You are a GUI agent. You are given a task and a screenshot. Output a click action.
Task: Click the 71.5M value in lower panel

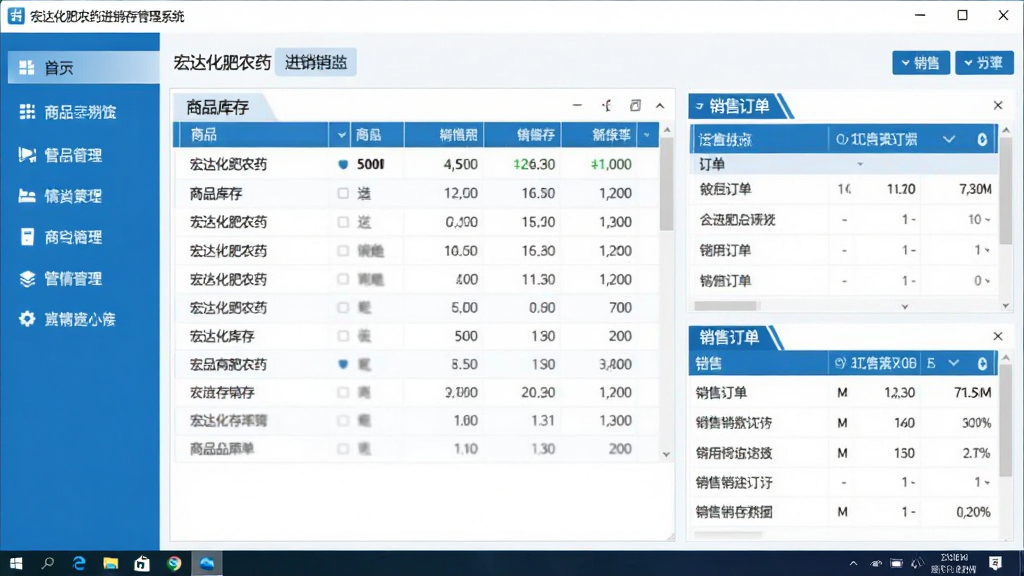973,392
